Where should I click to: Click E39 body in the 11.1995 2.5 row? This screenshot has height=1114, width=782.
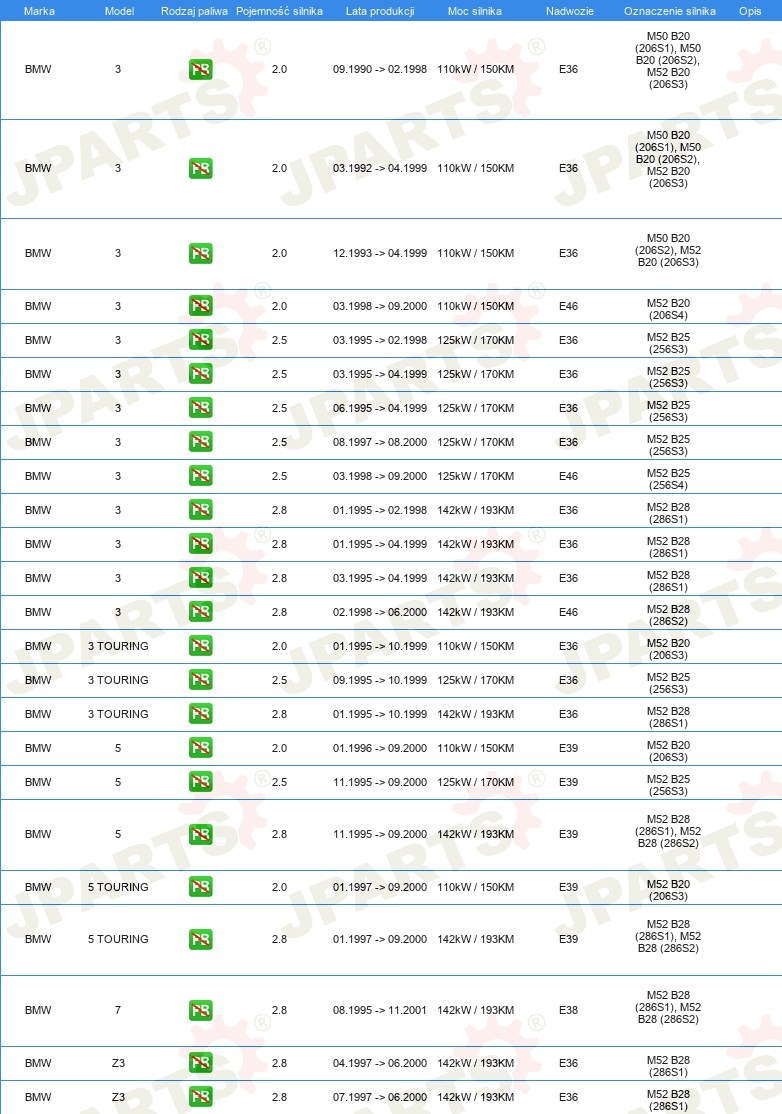568,782
